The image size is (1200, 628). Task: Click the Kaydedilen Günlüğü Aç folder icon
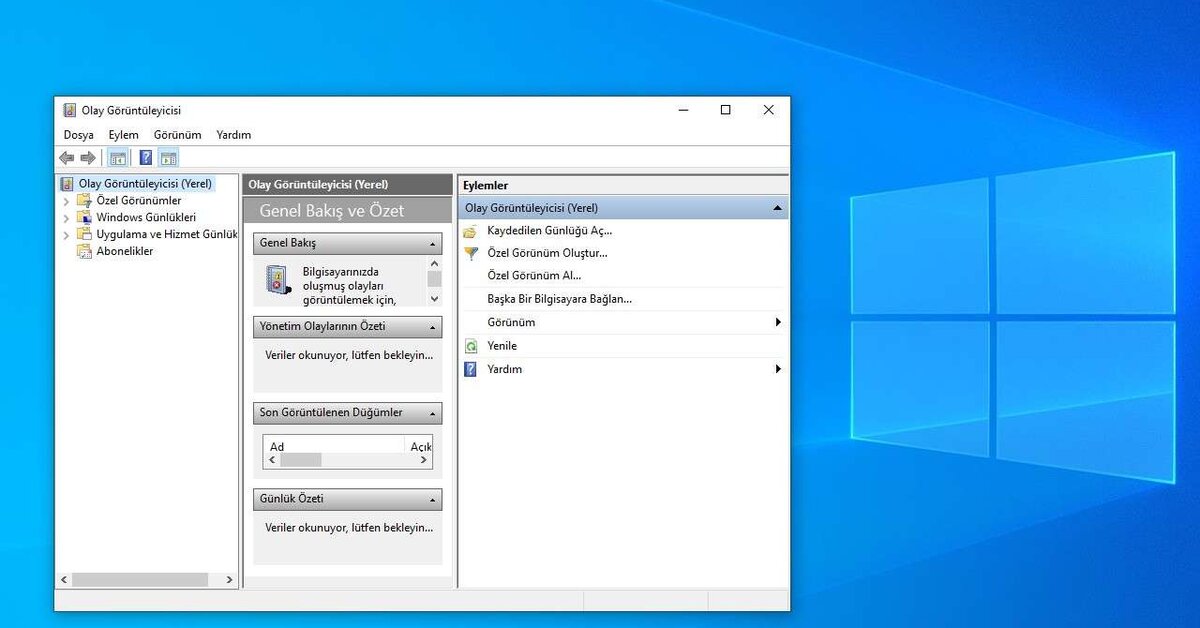click(x=471, y=231)
